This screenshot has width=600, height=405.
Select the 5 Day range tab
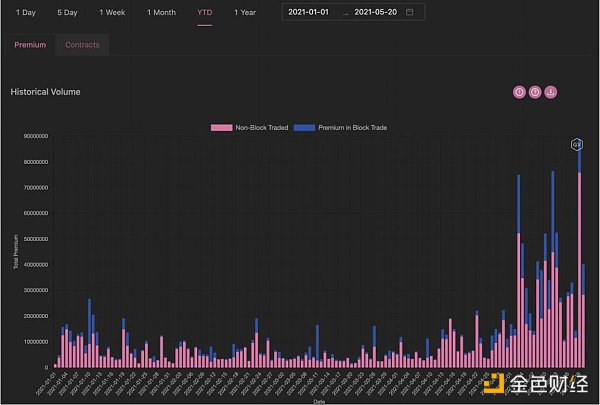tap(67, 12)
